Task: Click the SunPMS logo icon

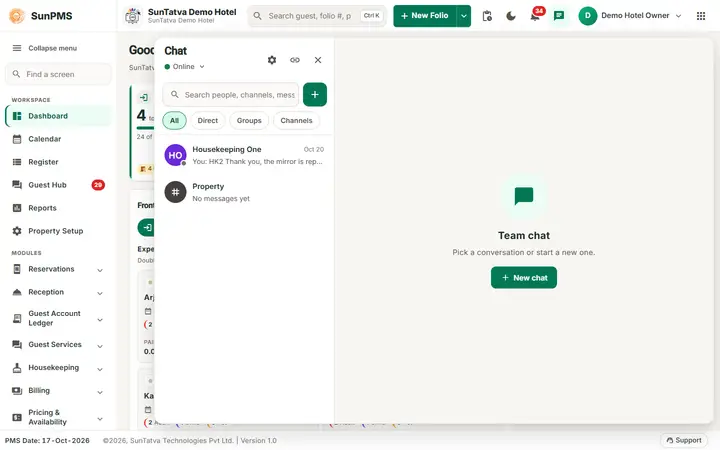Action: pyautogui.click(x=17, y=16)
